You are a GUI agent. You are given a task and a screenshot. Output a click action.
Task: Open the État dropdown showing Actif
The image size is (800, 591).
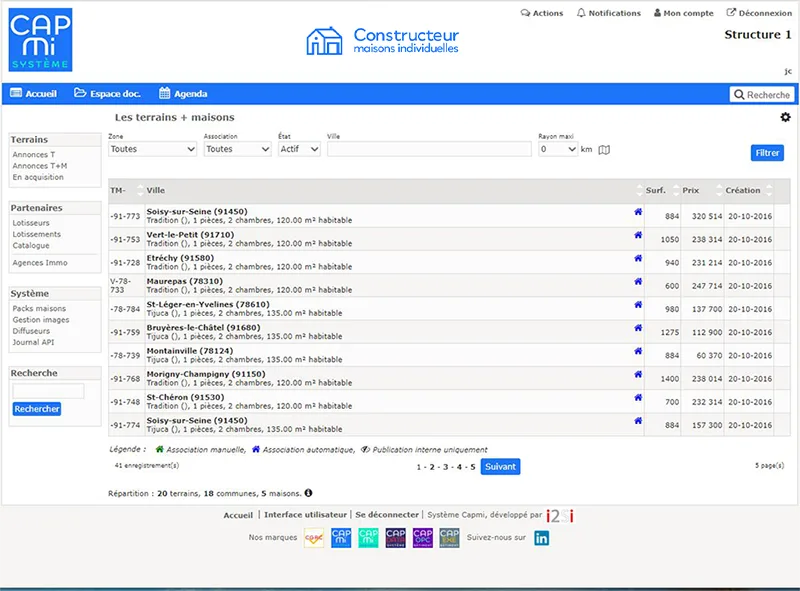[299, 149]
